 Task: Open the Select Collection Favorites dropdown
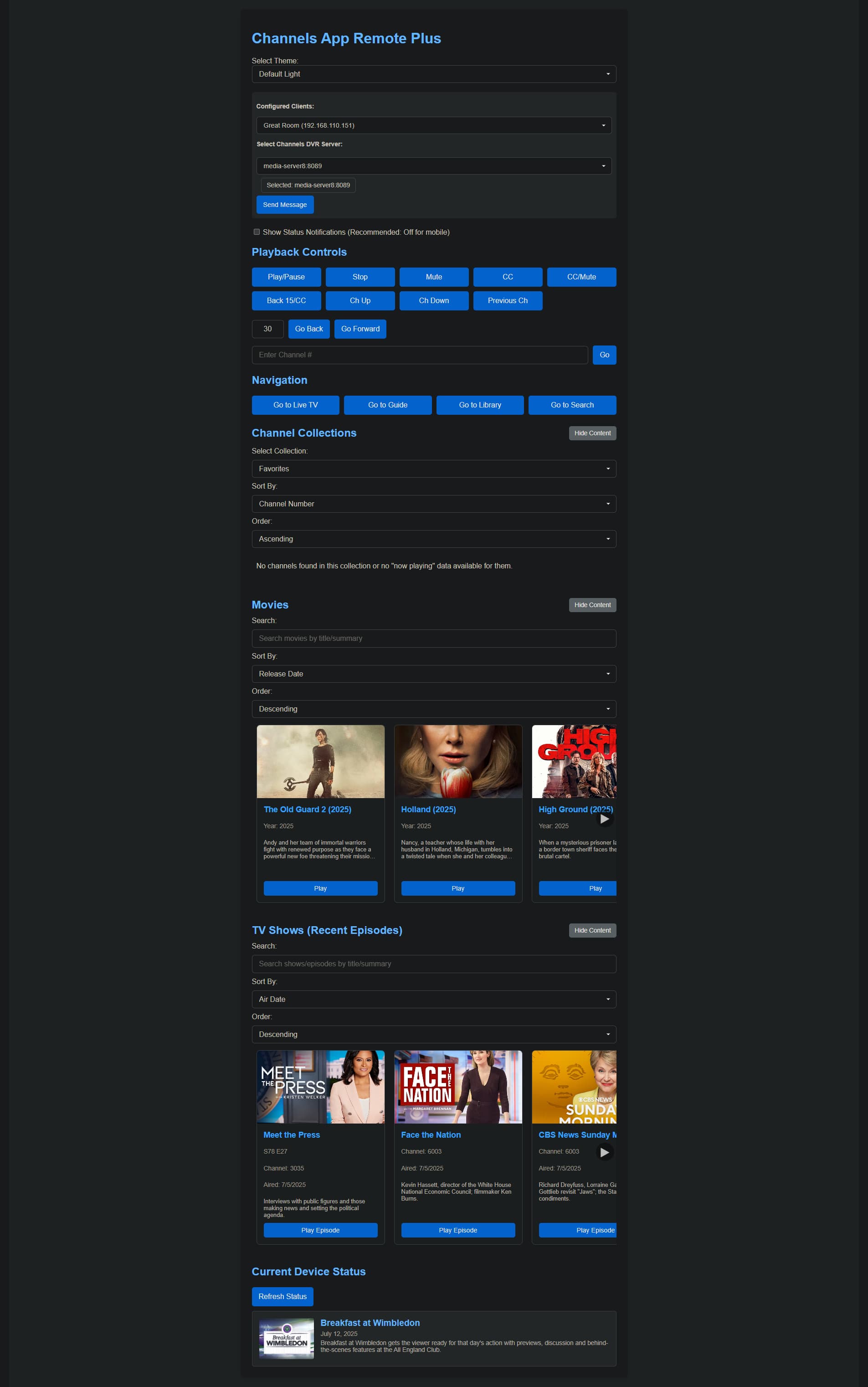pos(433,469)
